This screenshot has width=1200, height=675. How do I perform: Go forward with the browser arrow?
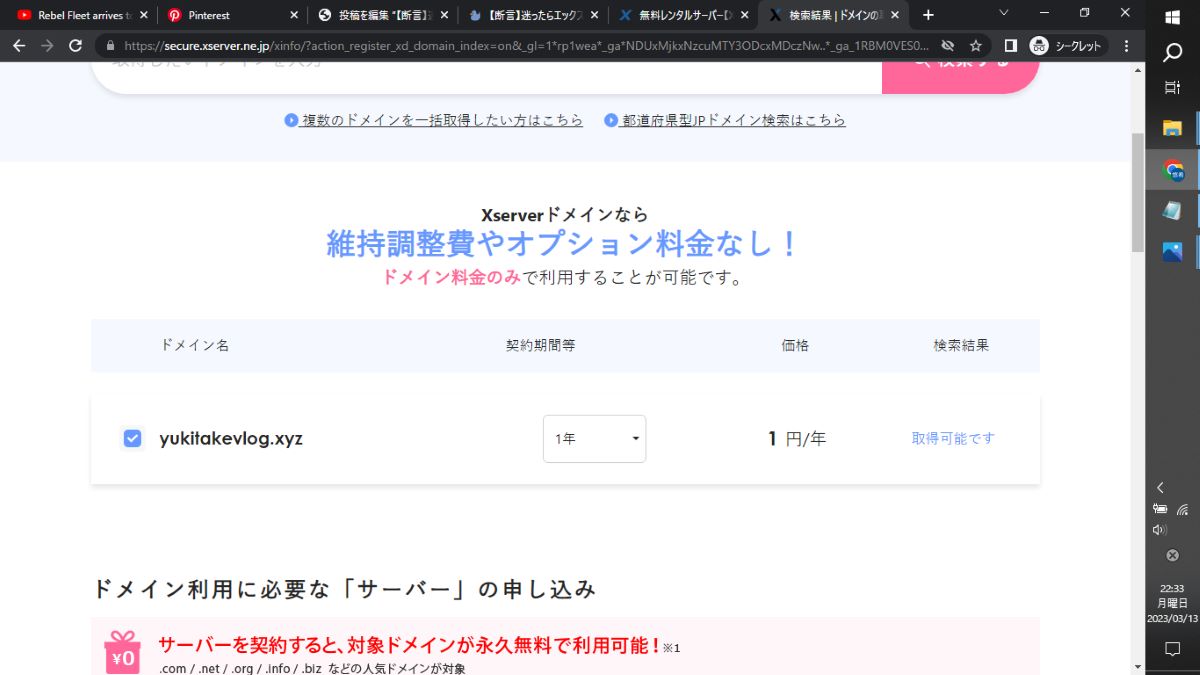click(x=47, y=46)
